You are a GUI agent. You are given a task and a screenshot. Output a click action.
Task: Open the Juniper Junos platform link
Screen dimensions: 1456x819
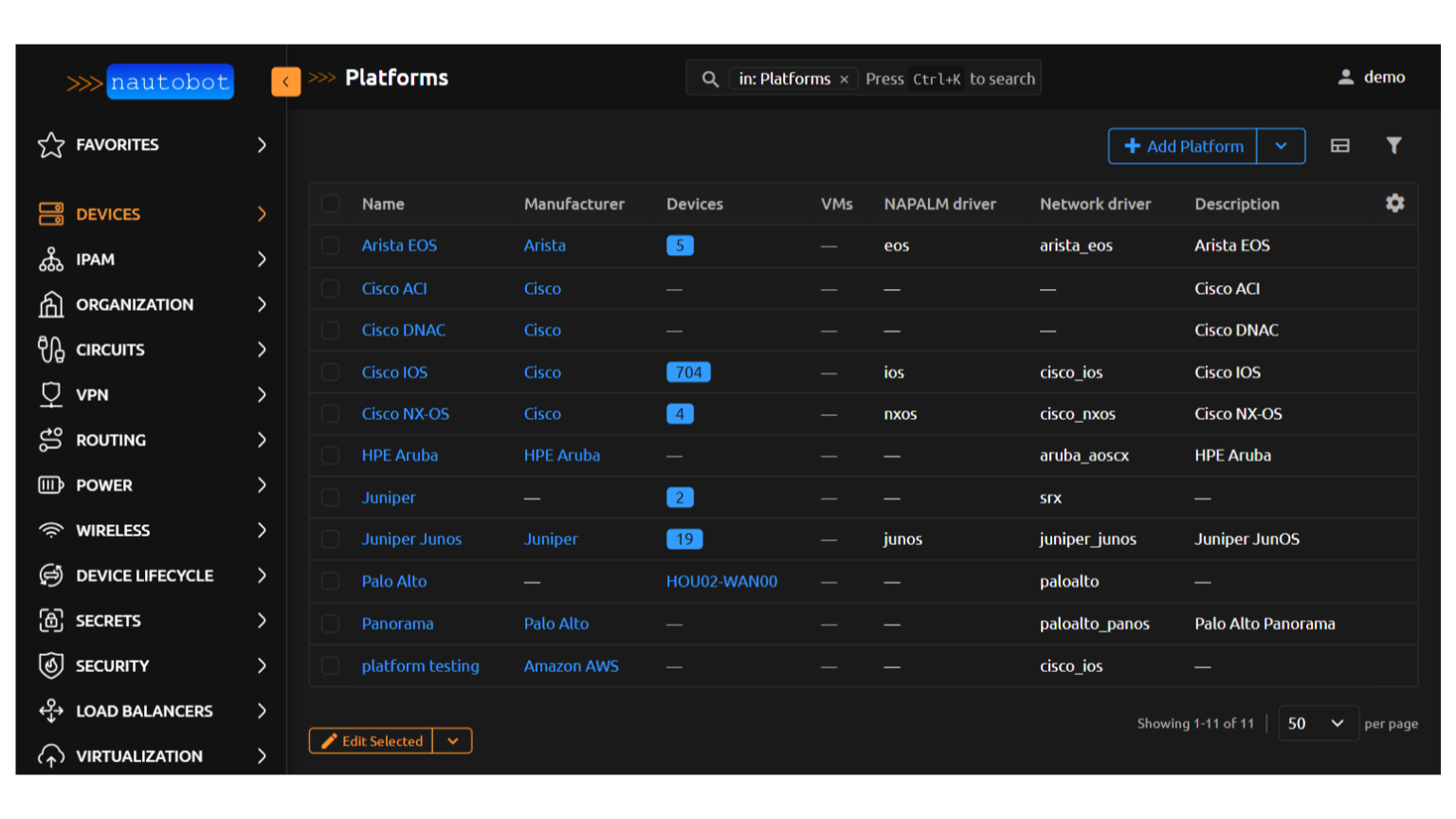click(411, 538)
